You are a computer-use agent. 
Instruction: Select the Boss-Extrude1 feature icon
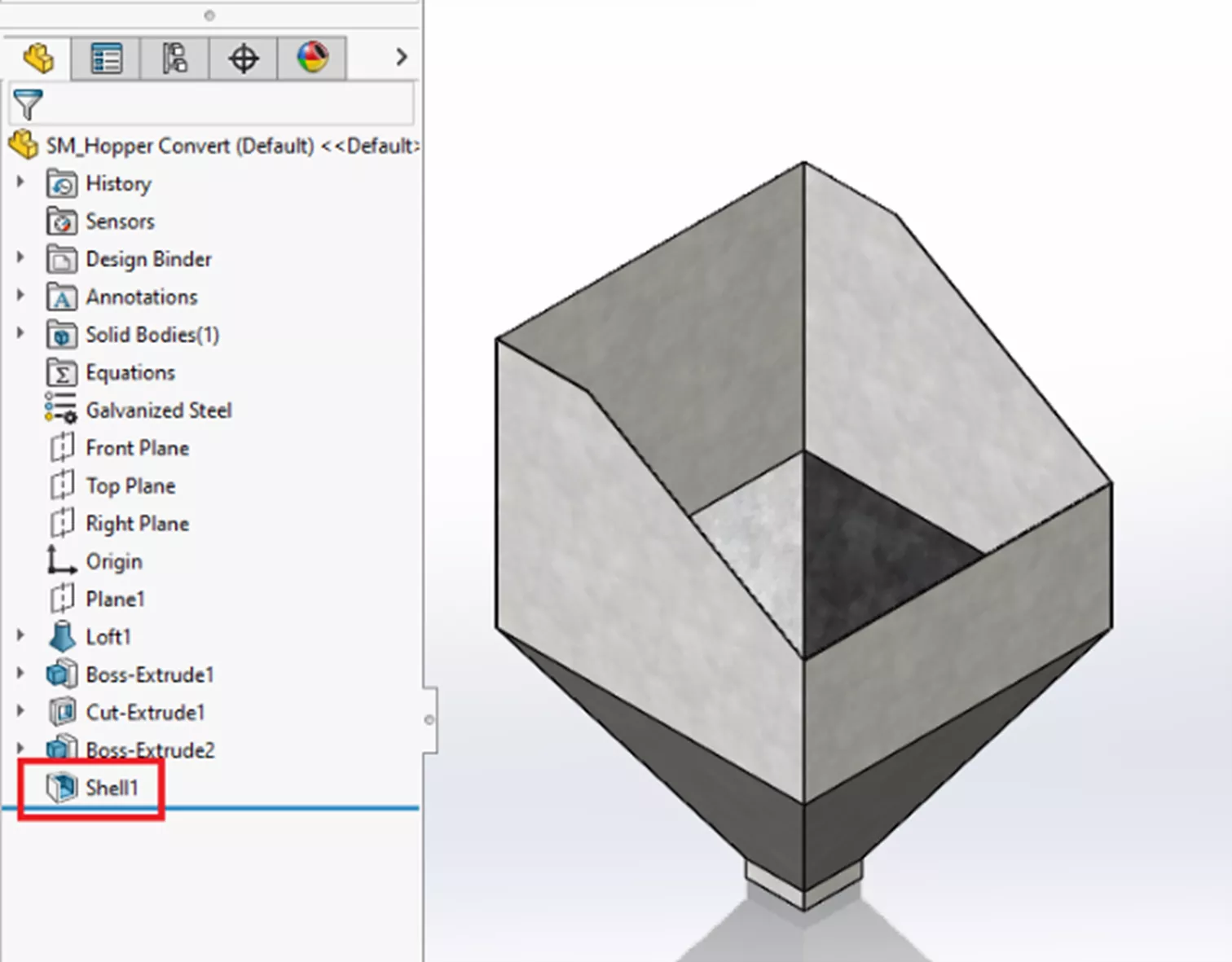(x=61, y=674)
